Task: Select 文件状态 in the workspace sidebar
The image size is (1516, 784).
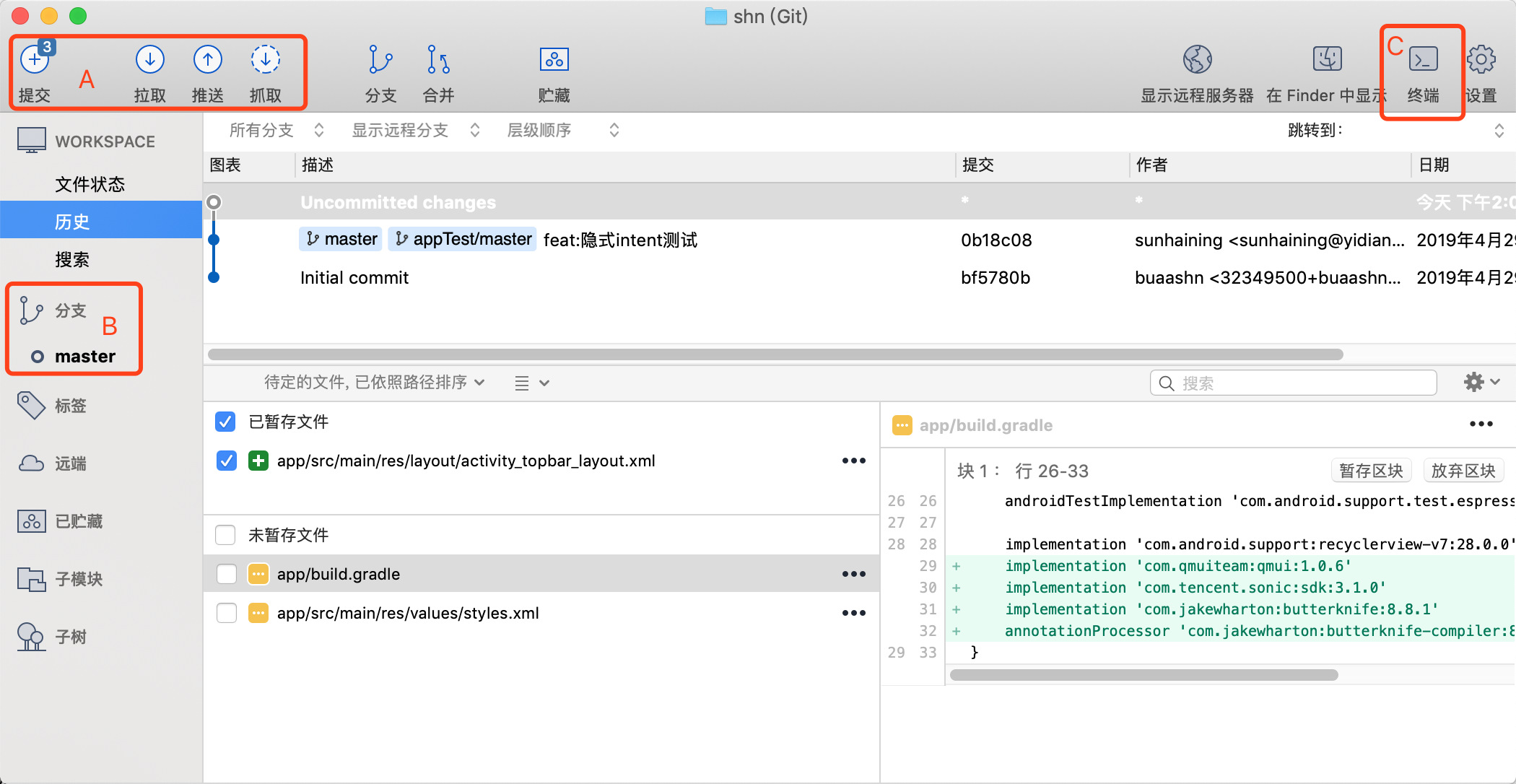Action: (x=90, y=184)
